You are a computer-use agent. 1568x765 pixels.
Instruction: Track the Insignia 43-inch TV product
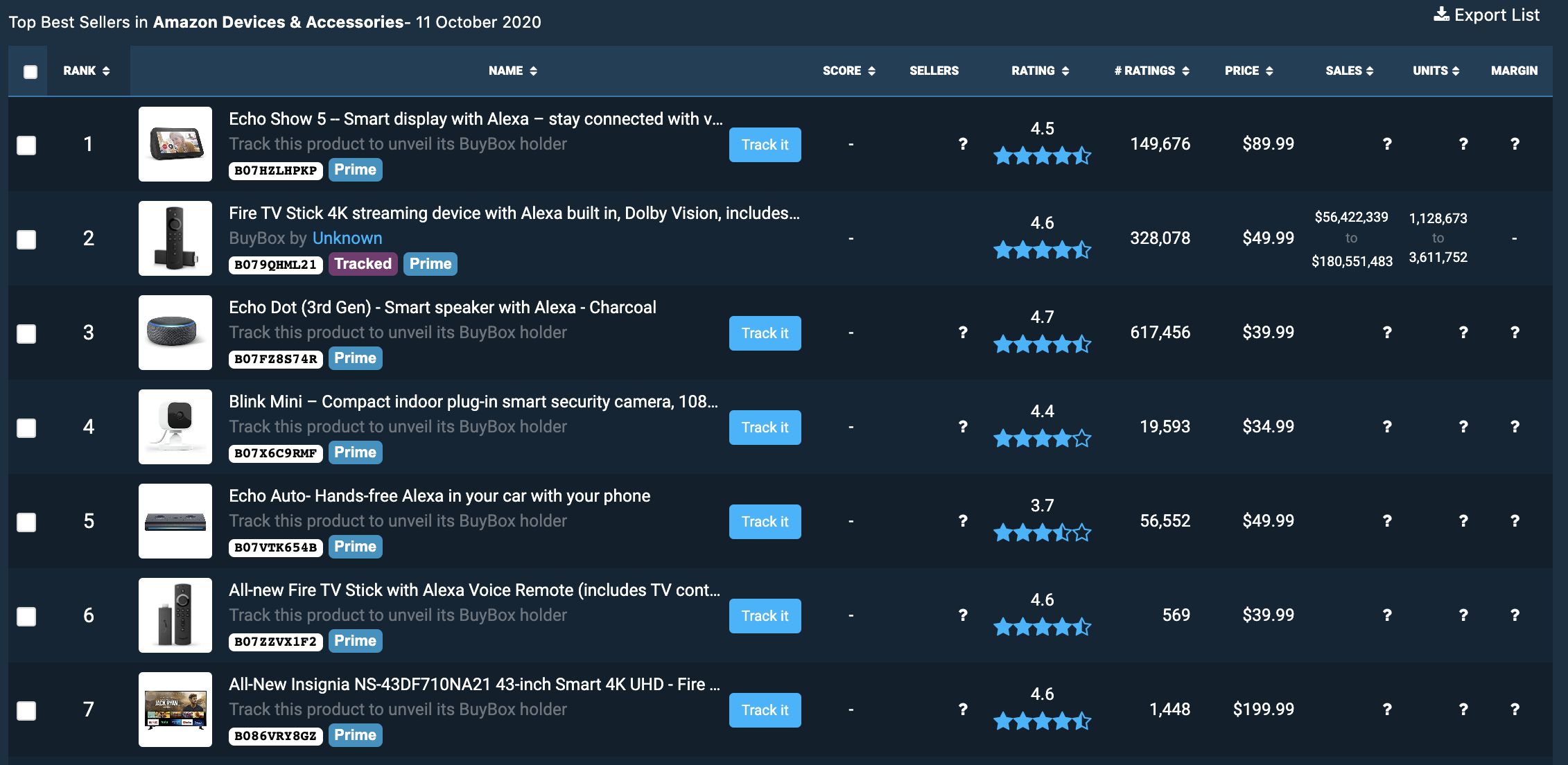point(765,710)
